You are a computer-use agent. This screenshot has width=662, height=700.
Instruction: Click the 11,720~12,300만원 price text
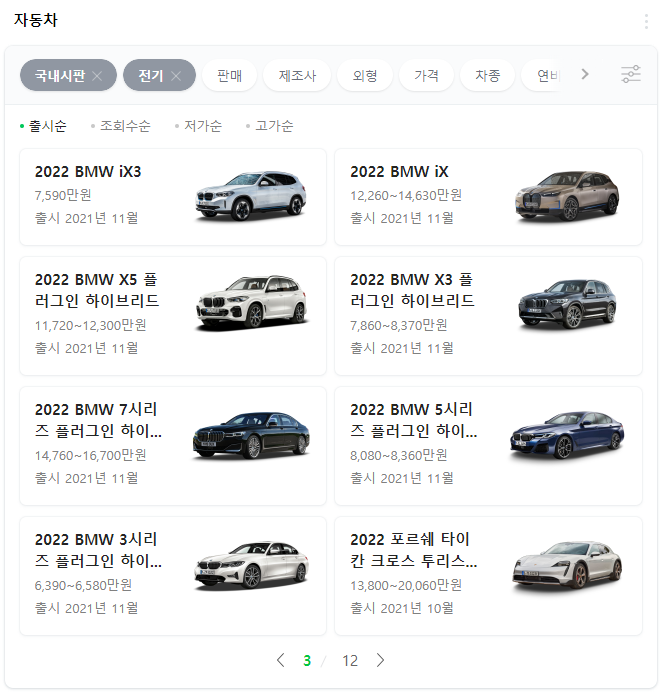[91, 325]
